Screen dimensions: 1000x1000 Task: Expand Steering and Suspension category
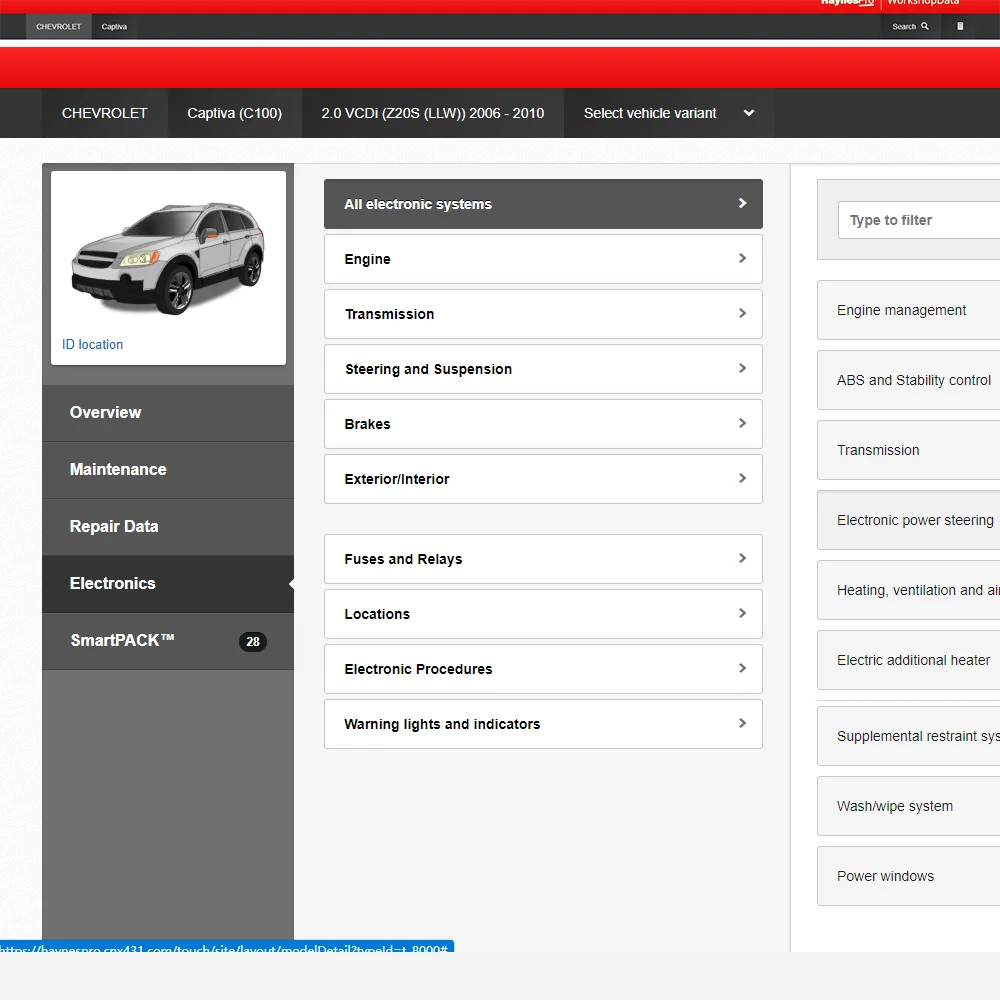[543, 369]
